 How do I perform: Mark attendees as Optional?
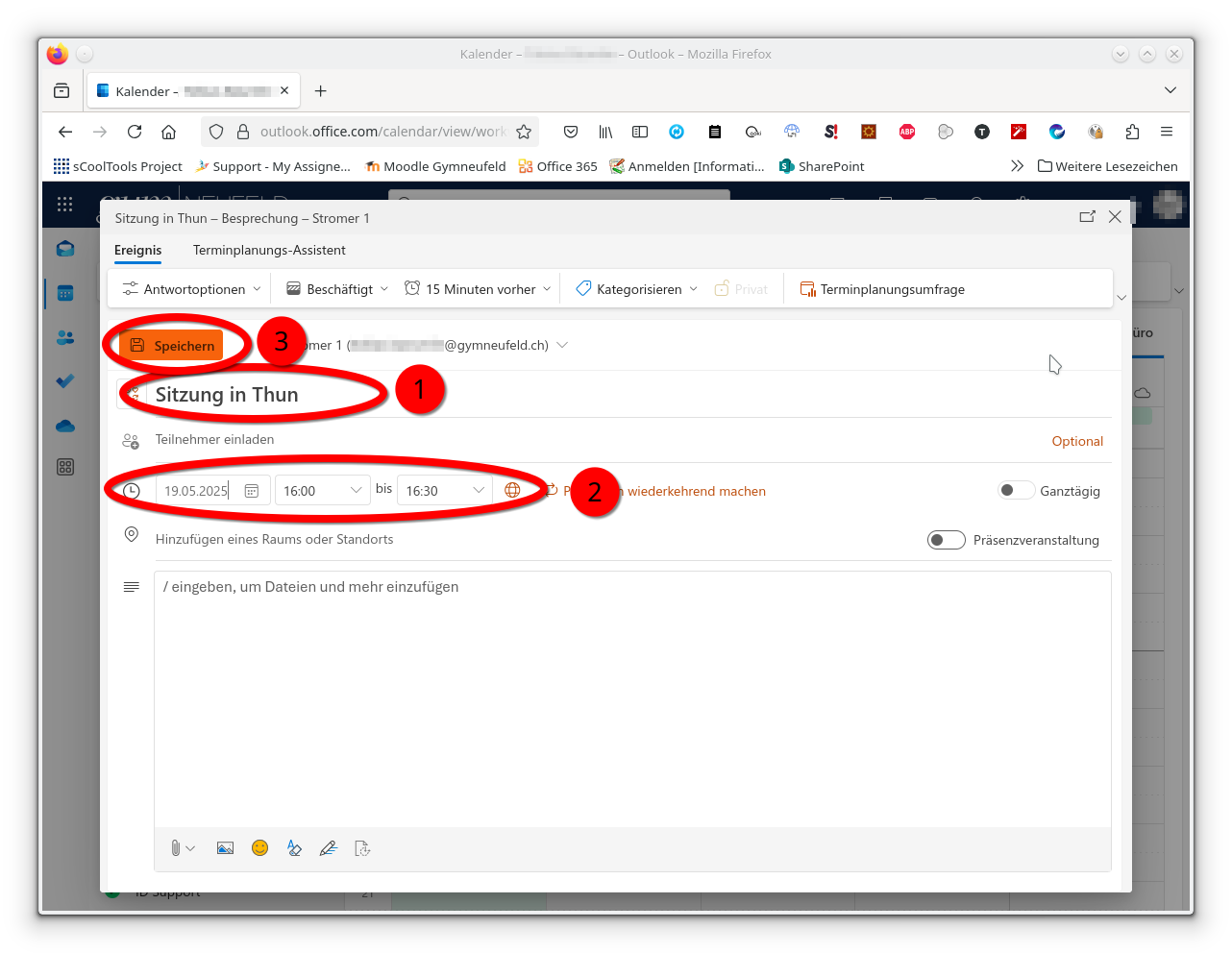(1077, 441)
